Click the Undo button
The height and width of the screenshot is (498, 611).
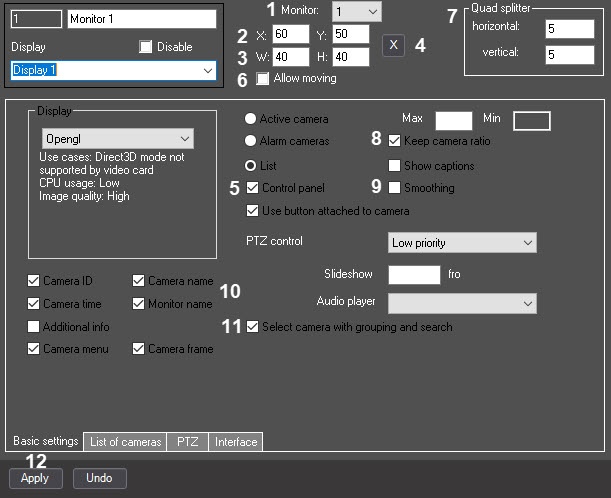(x=99, y=478)
